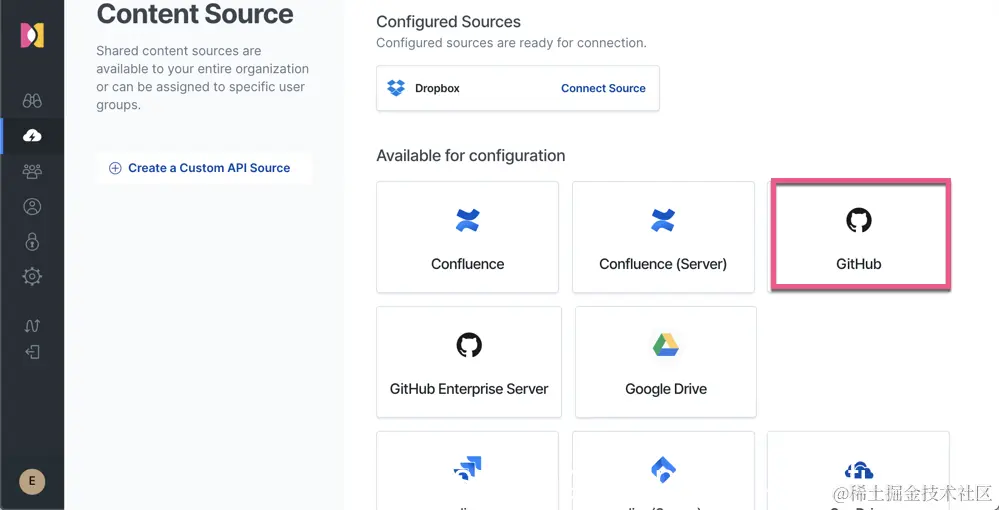The height and width of the screenshot is (510, 999).
Task: Click the Workplace Search logo in sidebar
Action: (x=32, y=35)
